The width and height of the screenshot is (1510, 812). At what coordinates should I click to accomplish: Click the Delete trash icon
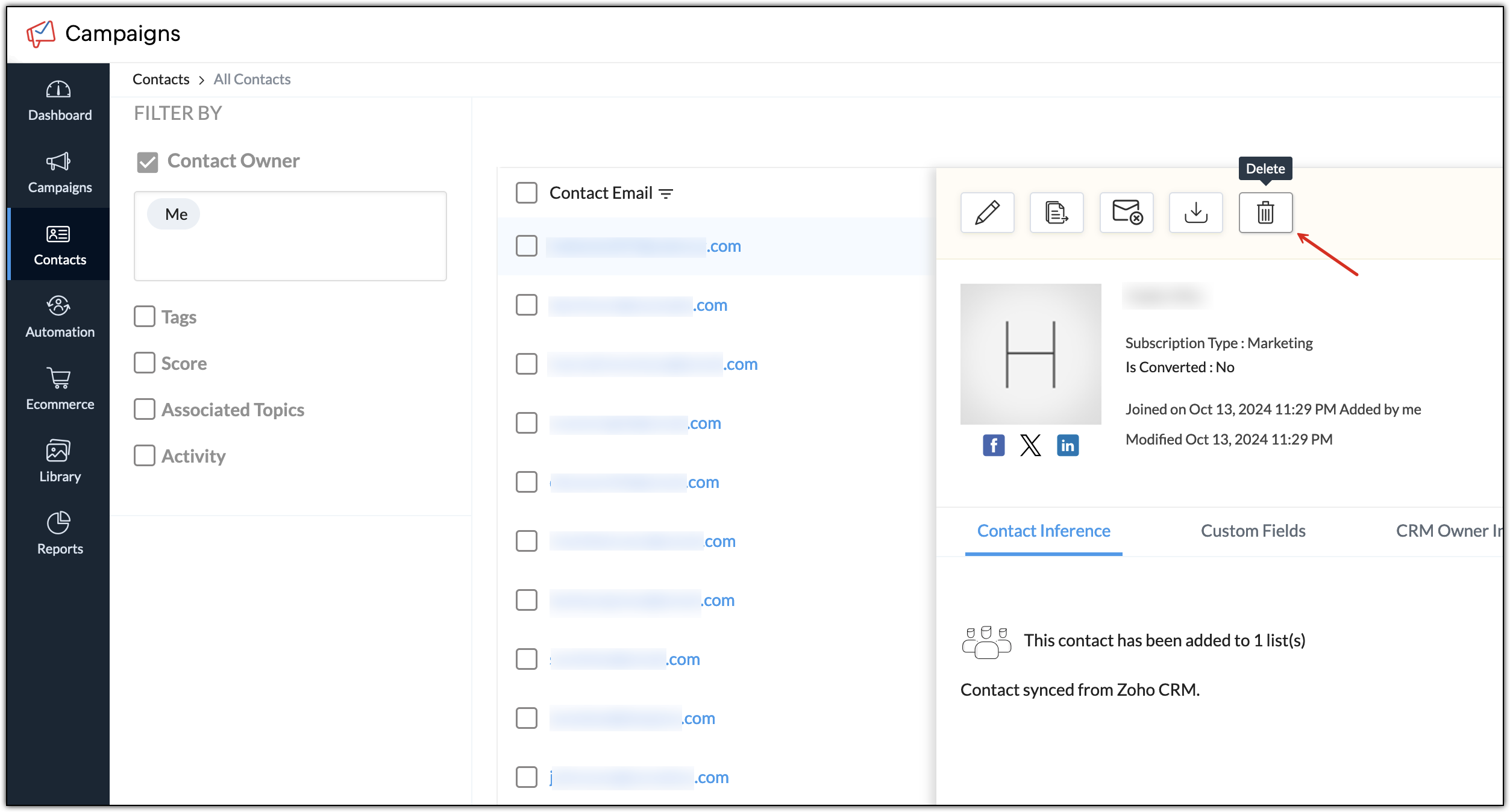click(1265, 213)
